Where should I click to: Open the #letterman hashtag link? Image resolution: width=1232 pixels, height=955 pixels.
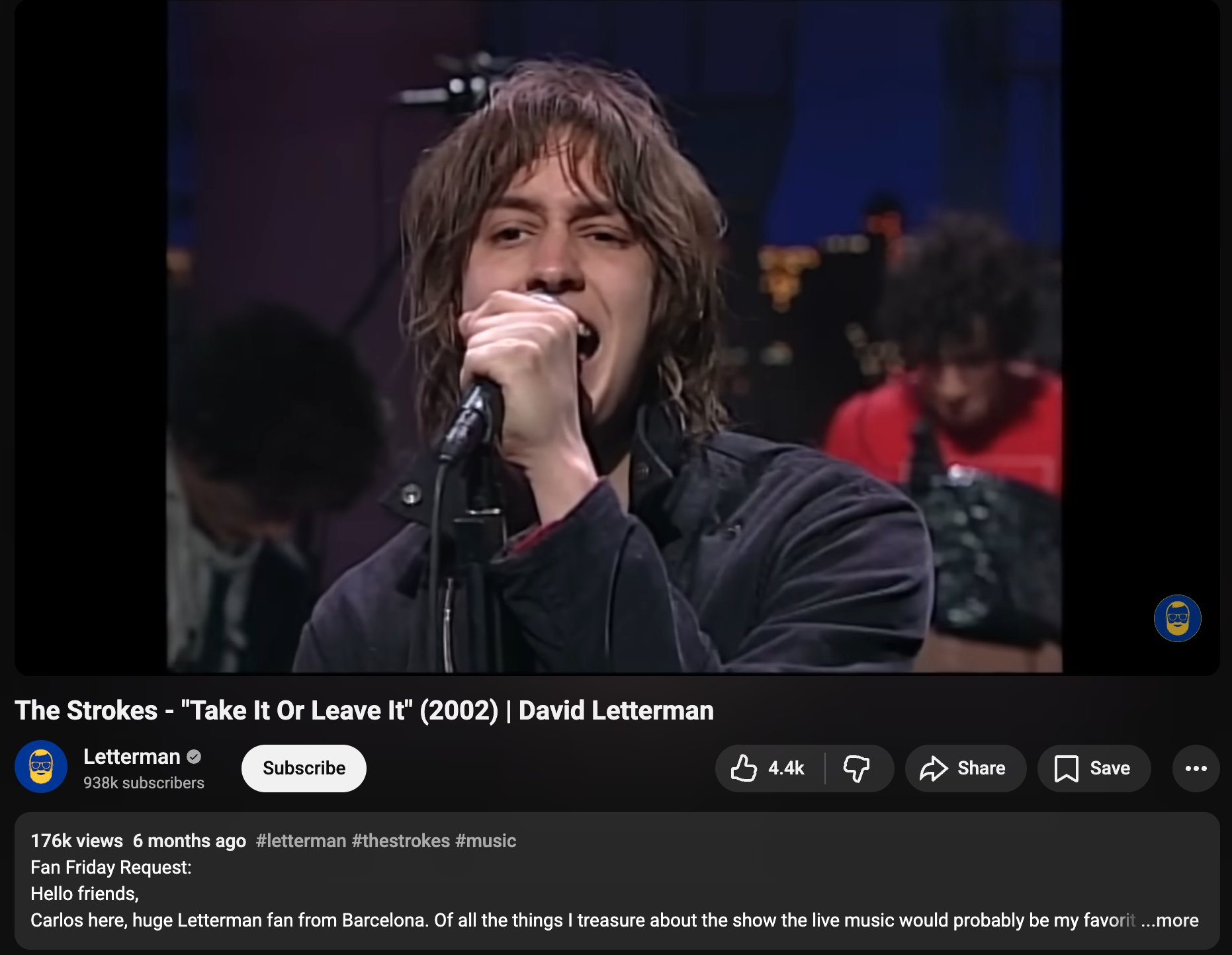point(301,841)
